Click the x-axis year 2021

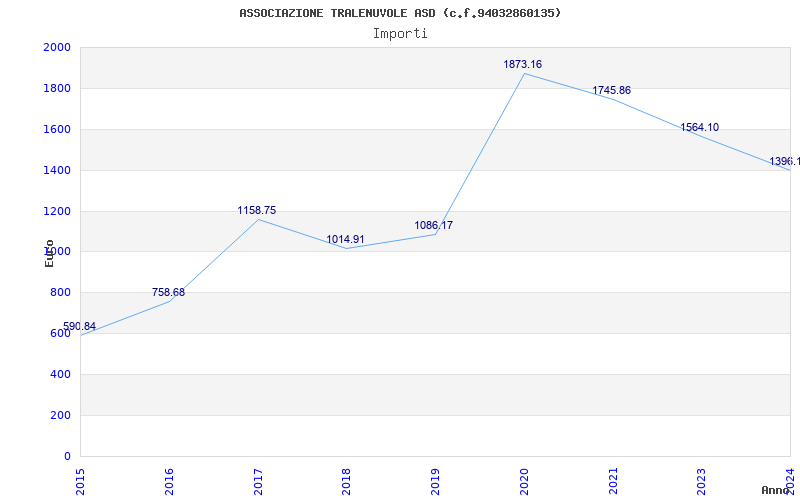tap(613, 482)
